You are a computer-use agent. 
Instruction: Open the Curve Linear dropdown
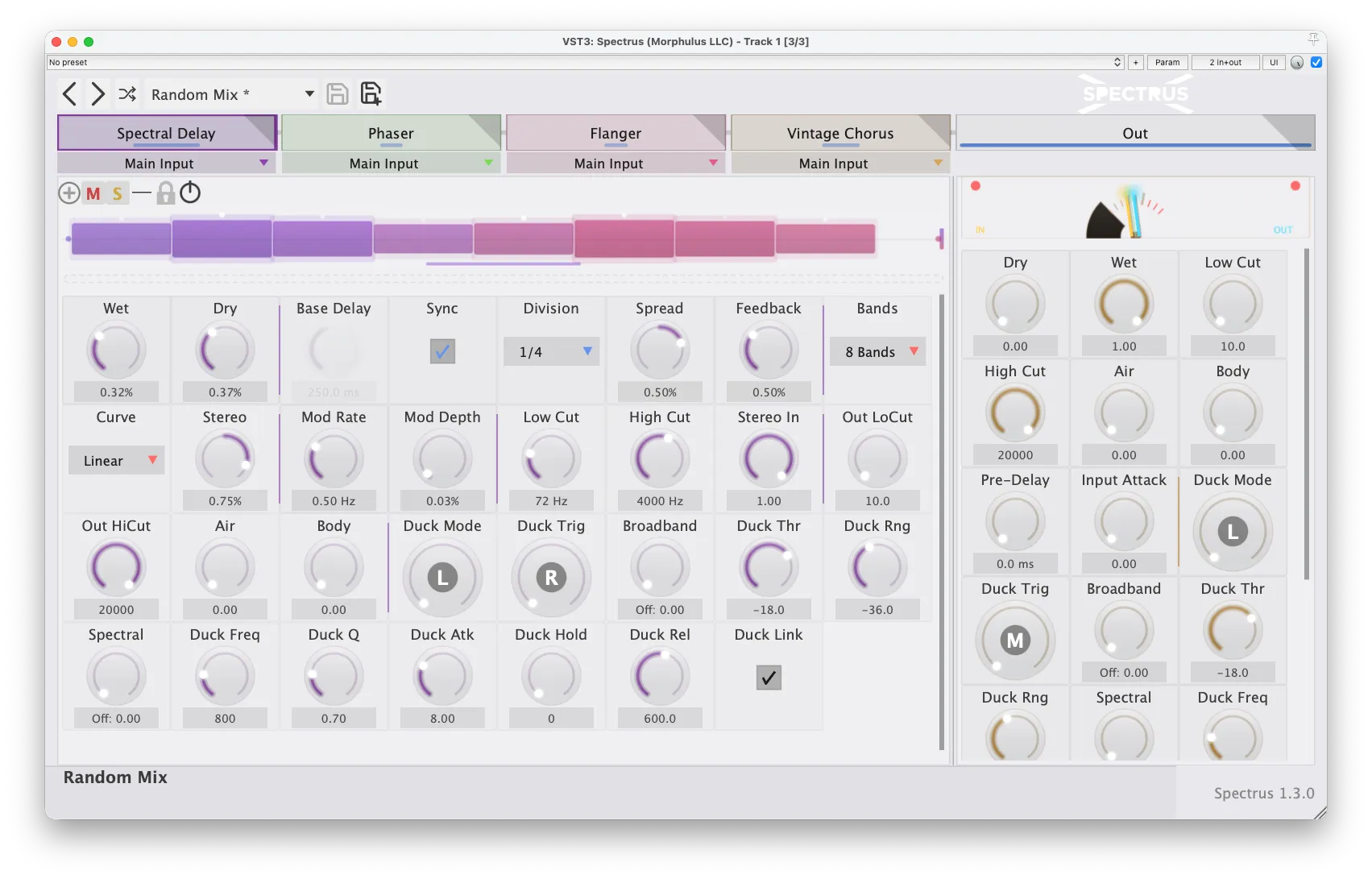coord(116,461)
